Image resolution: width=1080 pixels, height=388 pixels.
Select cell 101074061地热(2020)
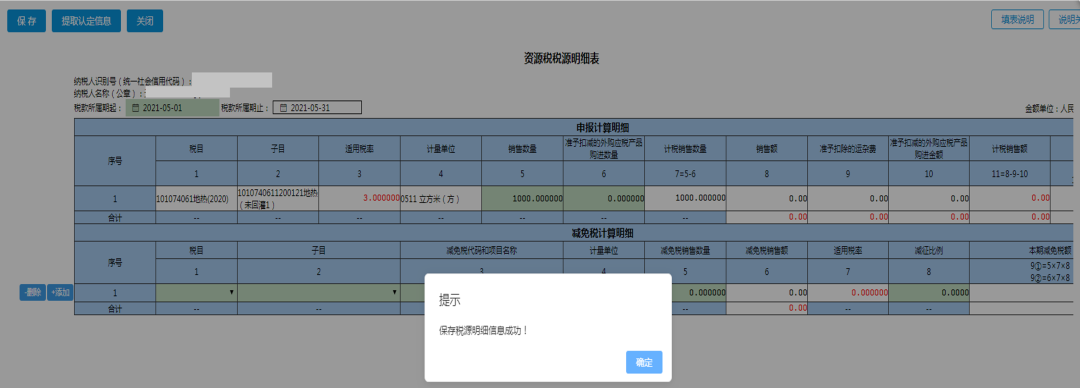[196, 198]
